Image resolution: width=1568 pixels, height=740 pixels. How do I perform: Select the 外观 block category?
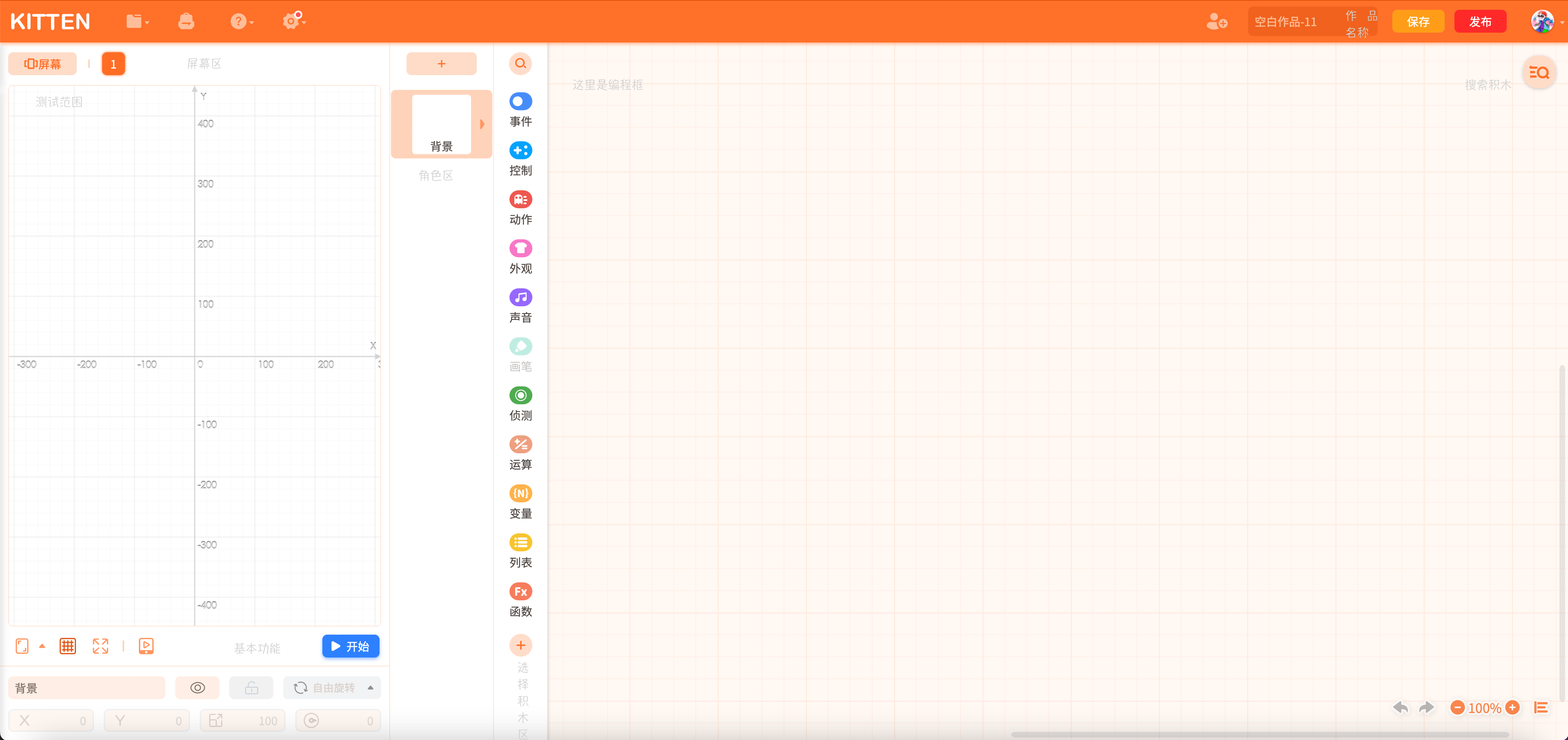(x=520, y=257)
